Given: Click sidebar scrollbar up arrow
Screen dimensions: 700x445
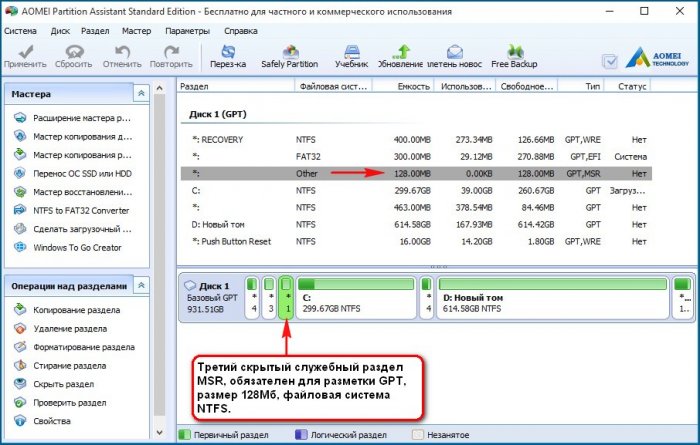Looking at the screenshot, I should 159,88.
